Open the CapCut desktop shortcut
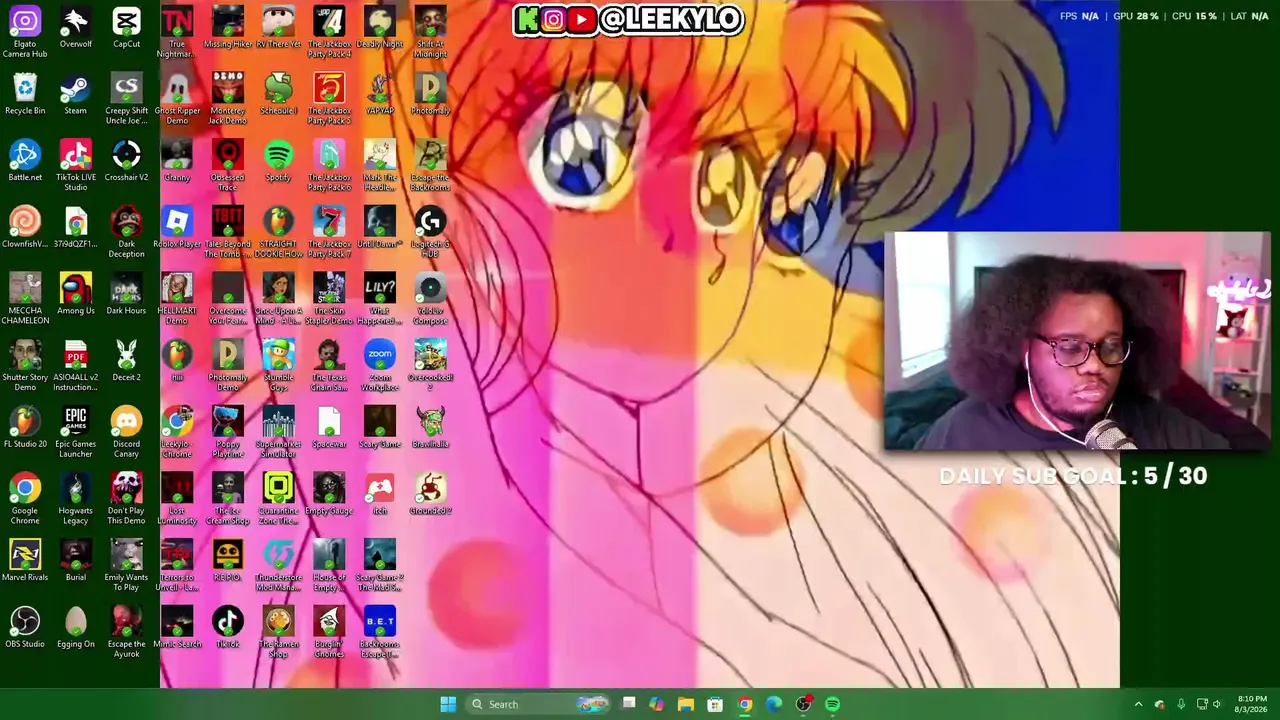 126,28
